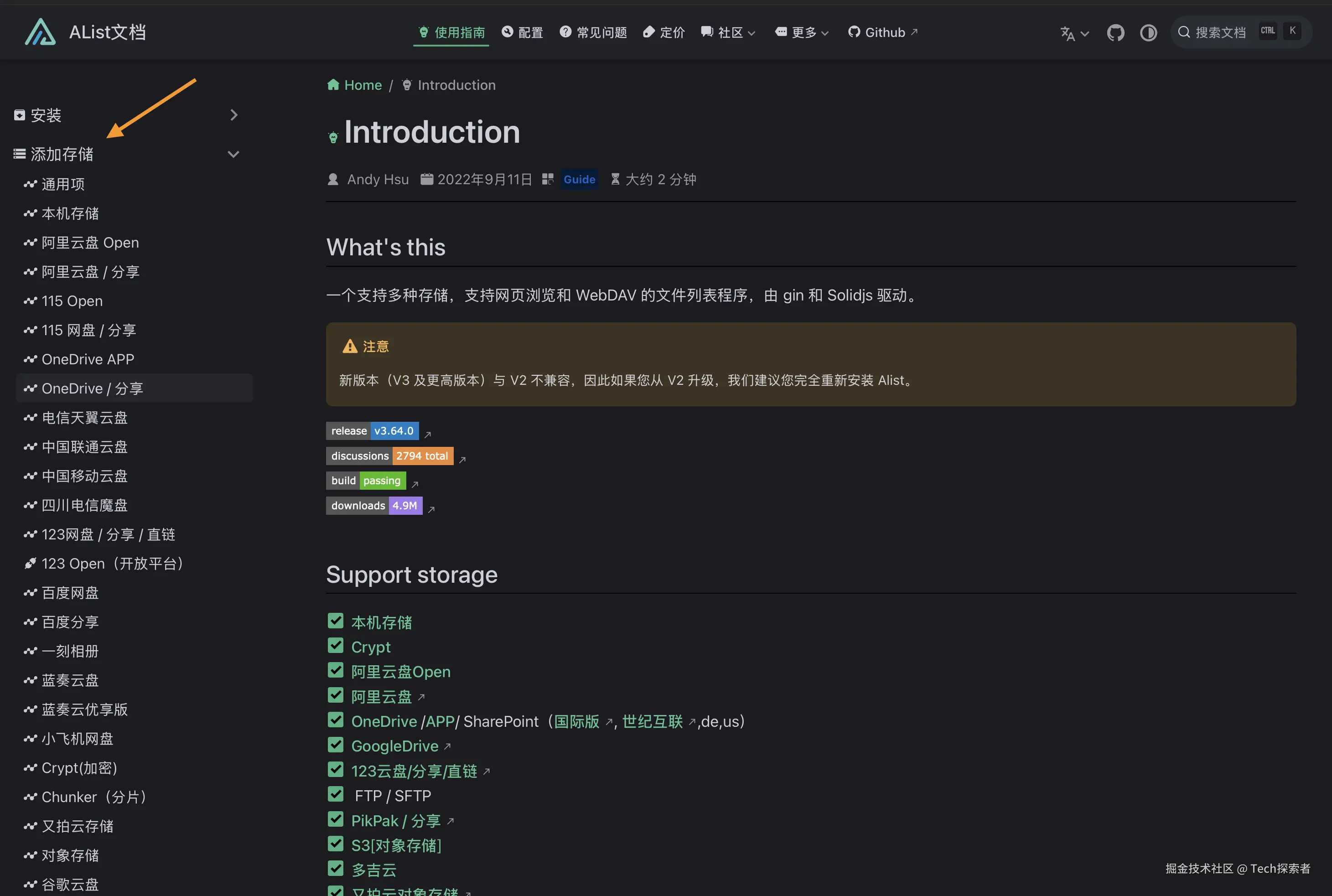Click the category grid icon before Guide
The height and width of the screenshot is (896, 1332).
(x=547, y=180)
